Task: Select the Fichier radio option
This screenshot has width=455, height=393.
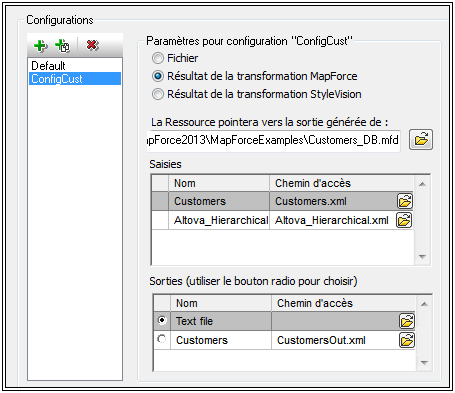Action: [x=158, y=58]
